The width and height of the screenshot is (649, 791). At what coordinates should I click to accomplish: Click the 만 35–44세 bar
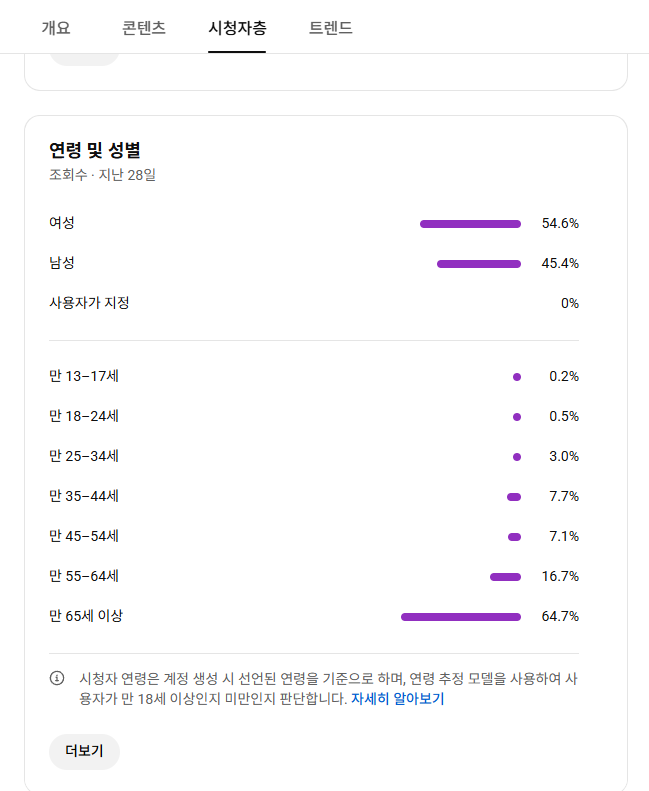point(514,497)
